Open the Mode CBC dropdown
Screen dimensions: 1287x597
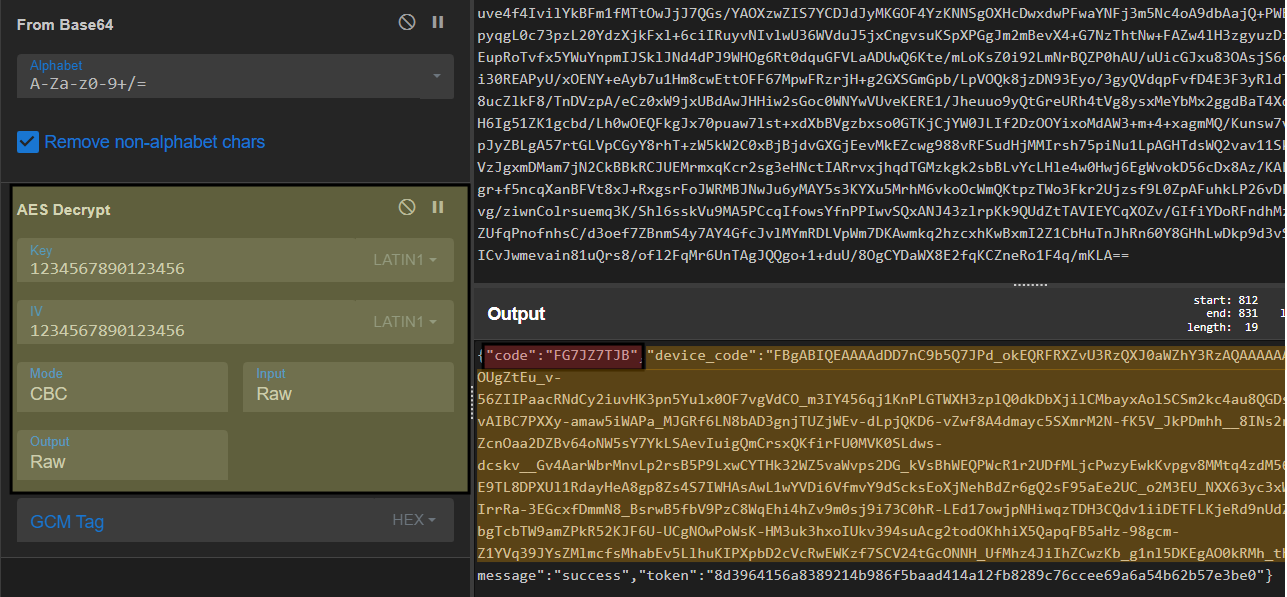click(x=122, y=386)
